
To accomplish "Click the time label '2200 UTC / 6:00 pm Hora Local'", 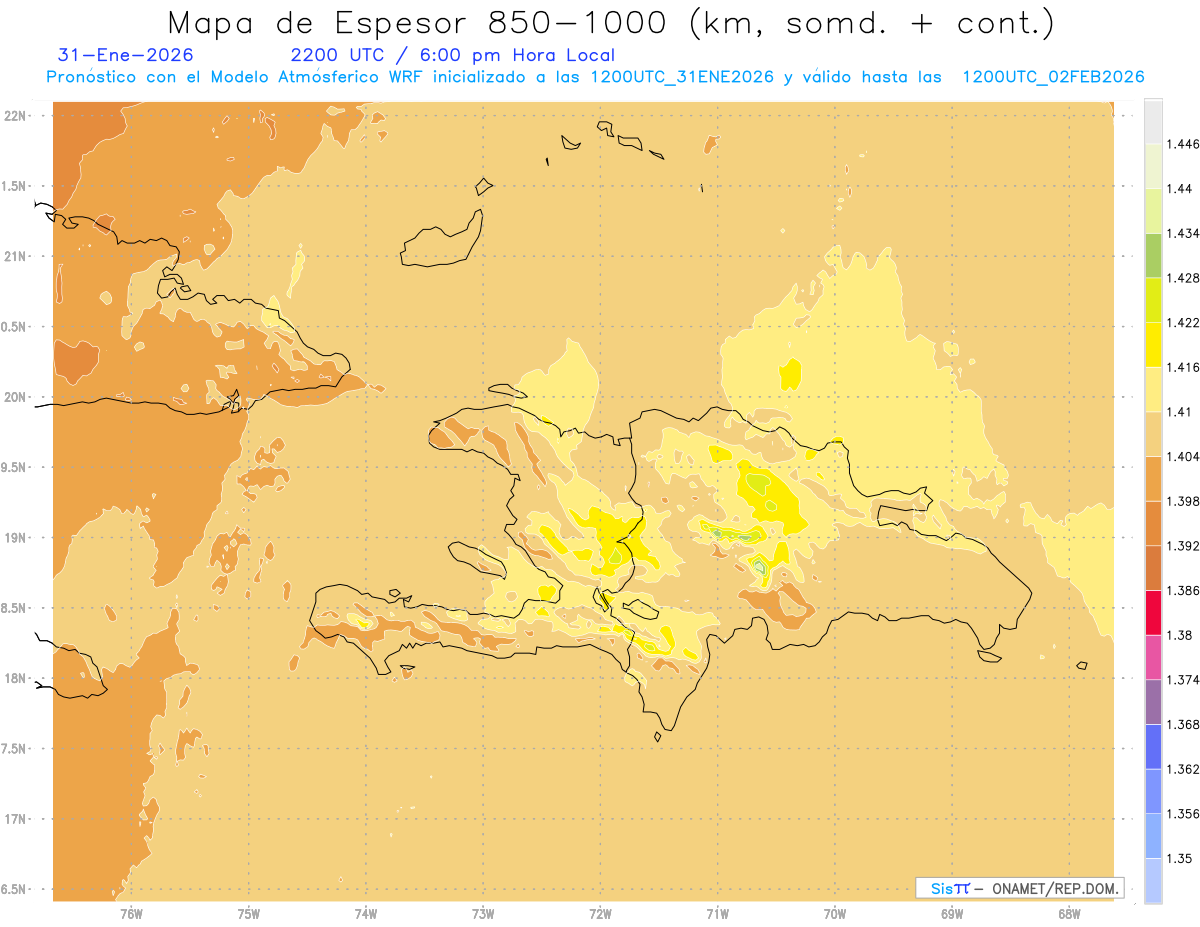I will (453, 56).
